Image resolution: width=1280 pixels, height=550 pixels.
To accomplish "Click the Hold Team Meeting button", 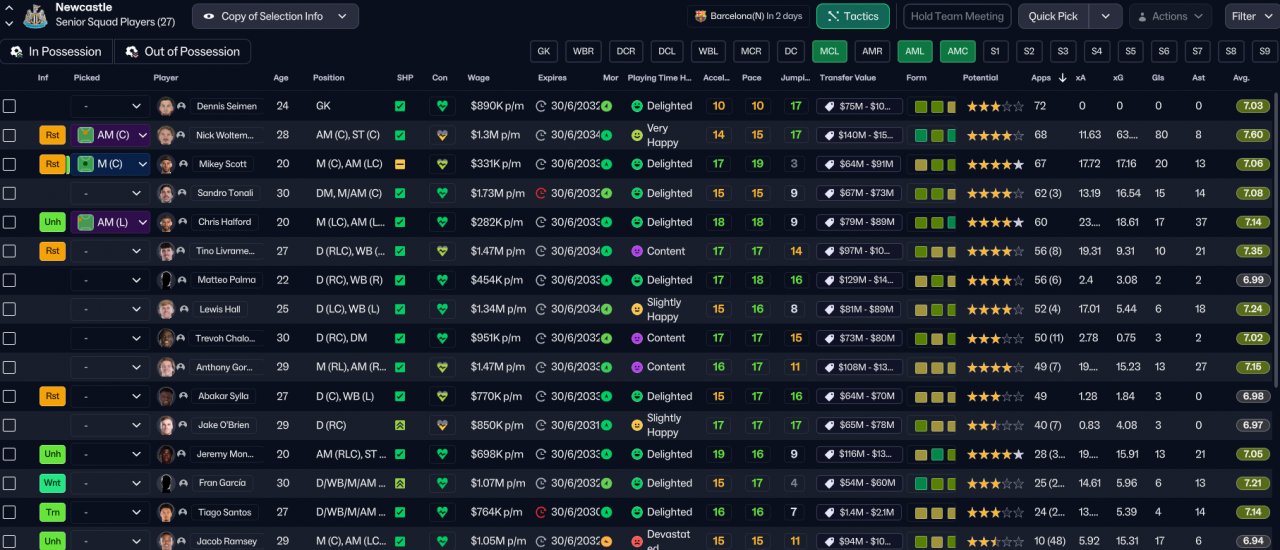I will pyautogui.click(x=957, y=16).
